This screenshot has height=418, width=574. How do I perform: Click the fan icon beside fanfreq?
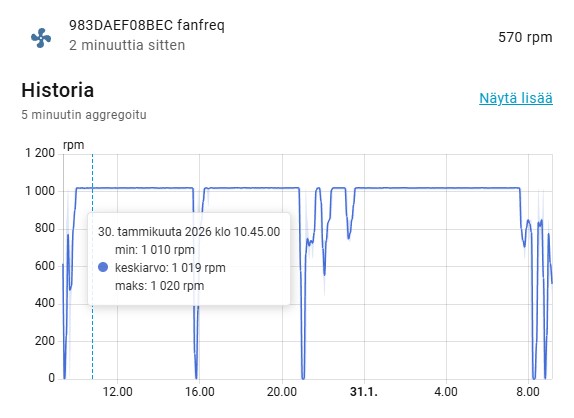[x=41, y=38]
